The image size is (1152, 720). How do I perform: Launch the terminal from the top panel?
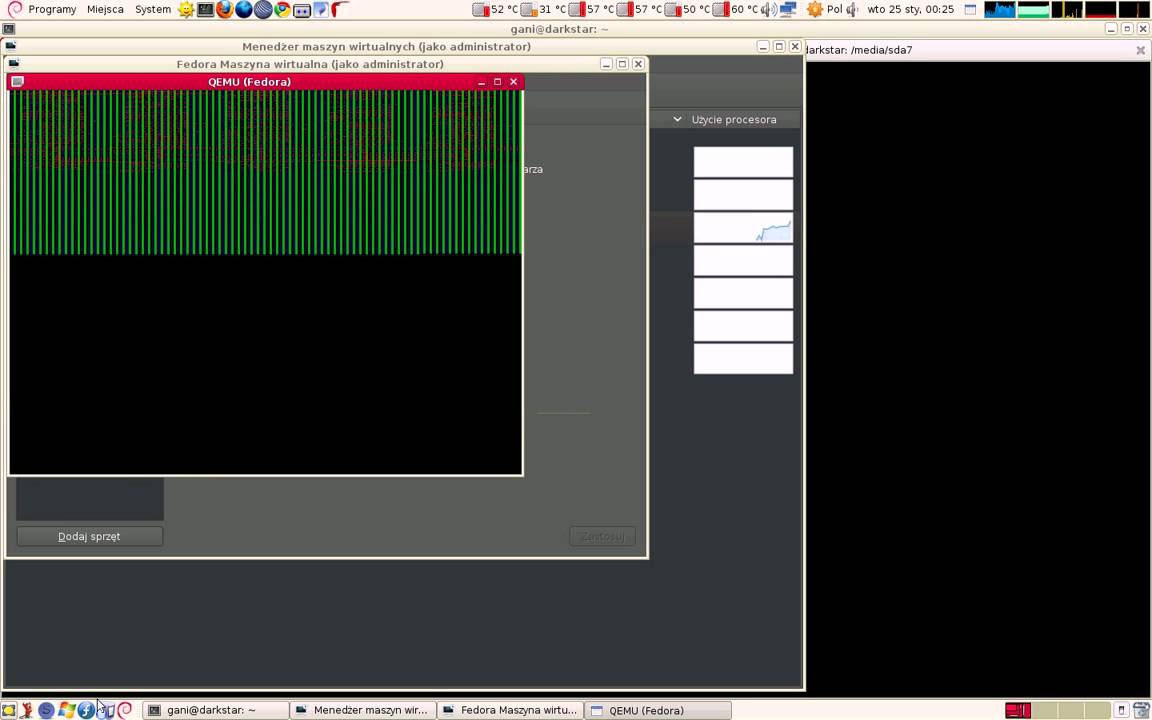206,10
